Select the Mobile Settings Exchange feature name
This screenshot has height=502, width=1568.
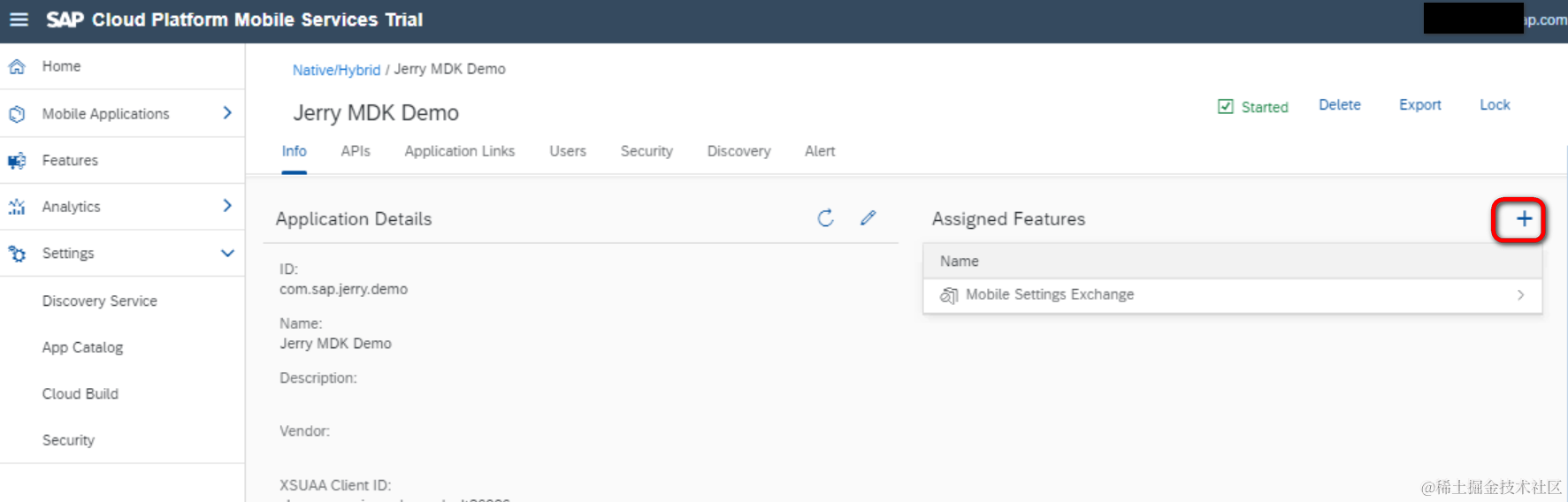click(x=1050, y=294)
